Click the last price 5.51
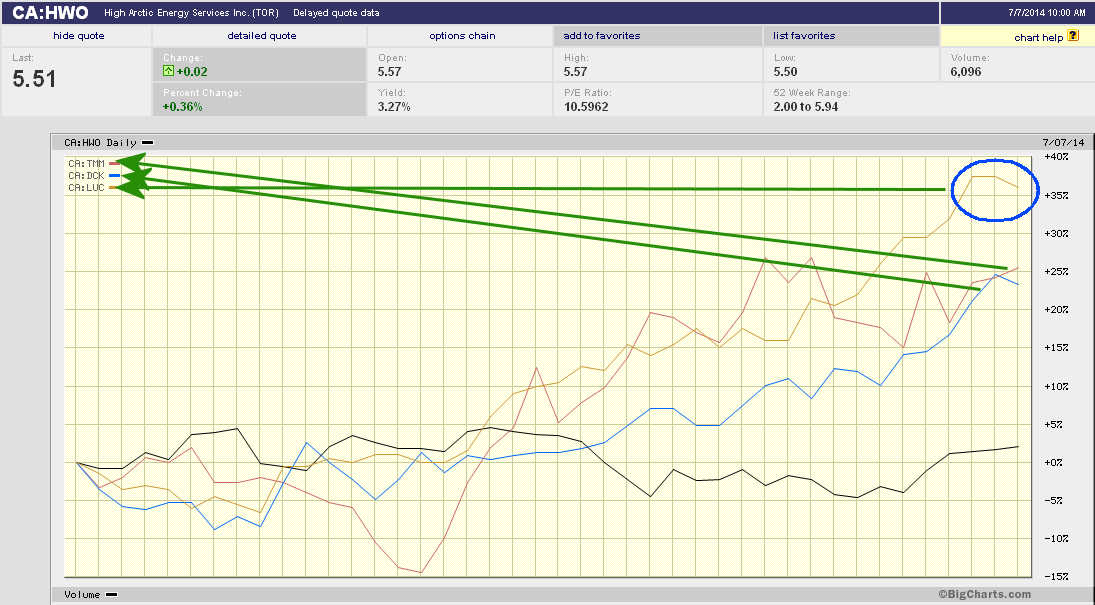 [x=34, y=79]
